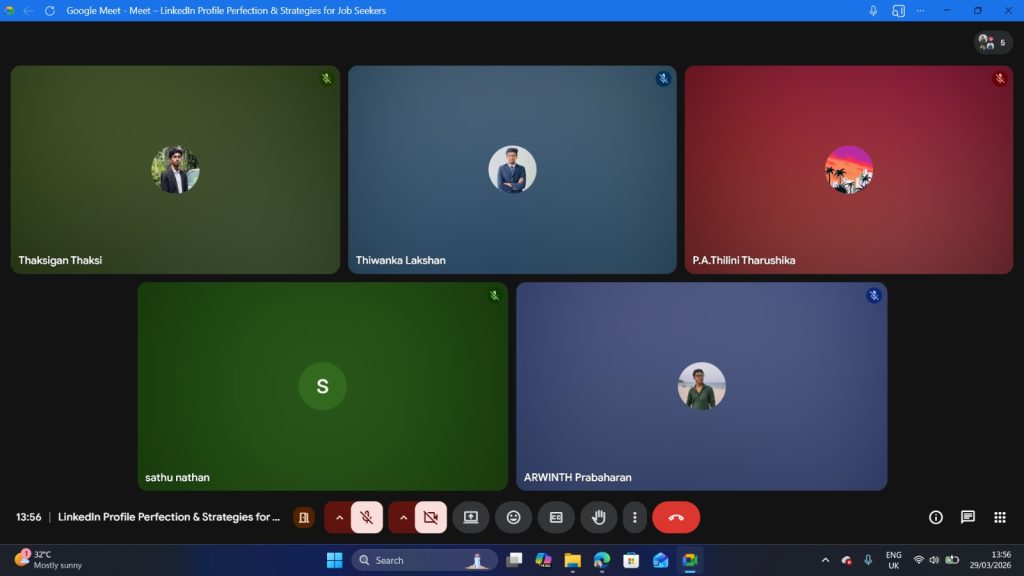Screen dimensions: 1024x576
Task: Open the in-call chat panel
Action: 967,517
